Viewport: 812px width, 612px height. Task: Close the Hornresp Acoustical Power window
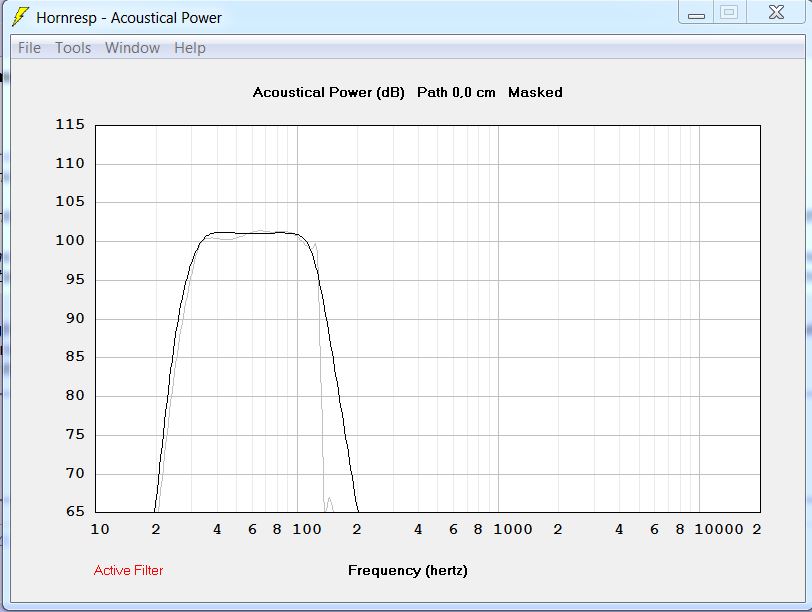point(776,12)
